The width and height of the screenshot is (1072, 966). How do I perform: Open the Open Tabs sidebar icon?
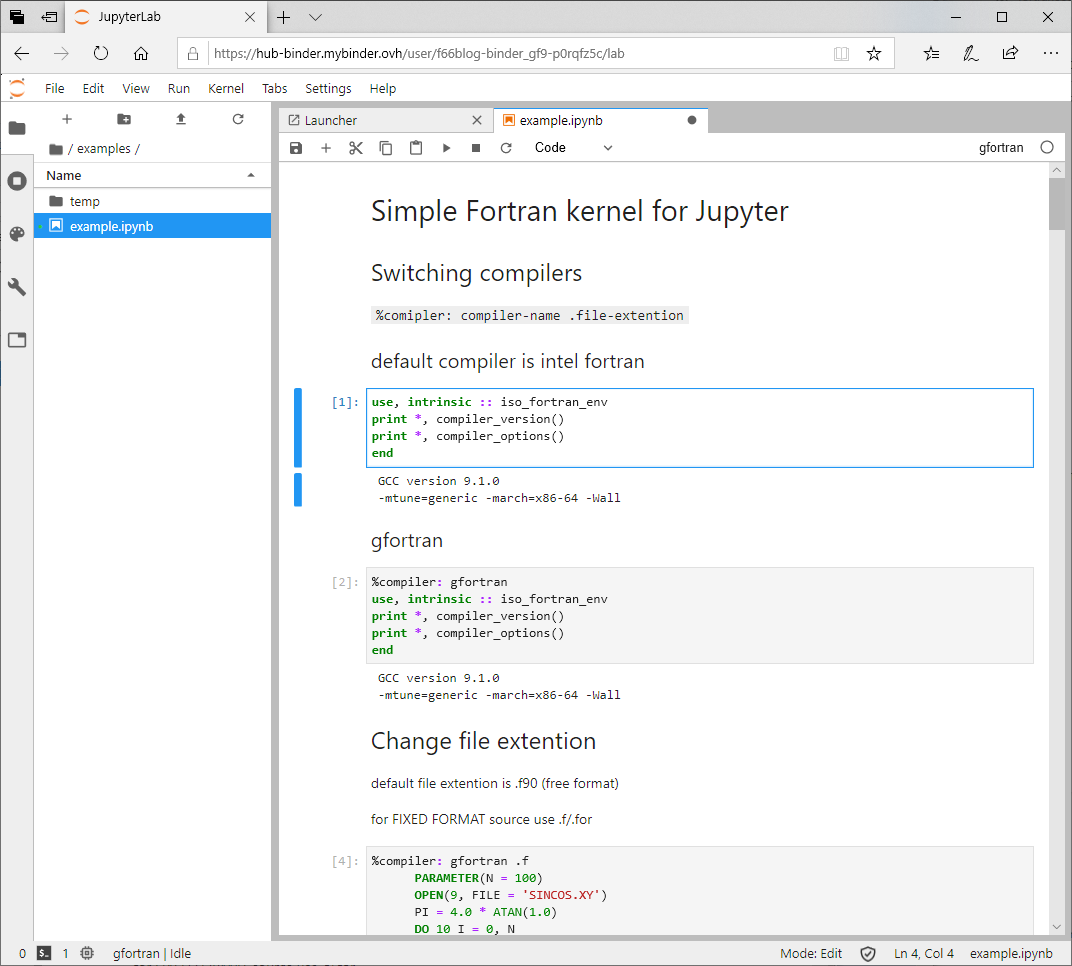point(17,340)
